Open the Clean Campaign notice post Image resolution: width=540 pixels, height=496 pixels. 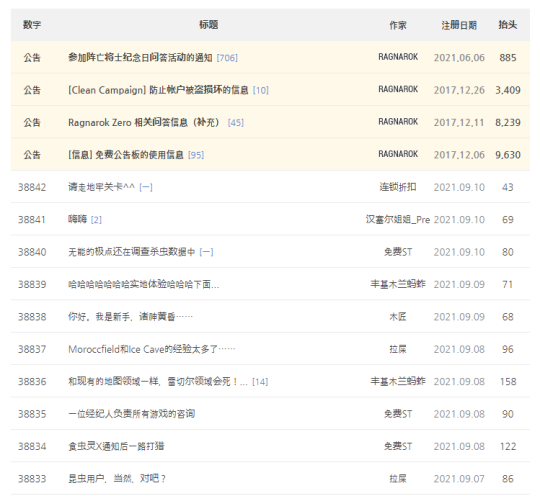click(x=158, y=90)
